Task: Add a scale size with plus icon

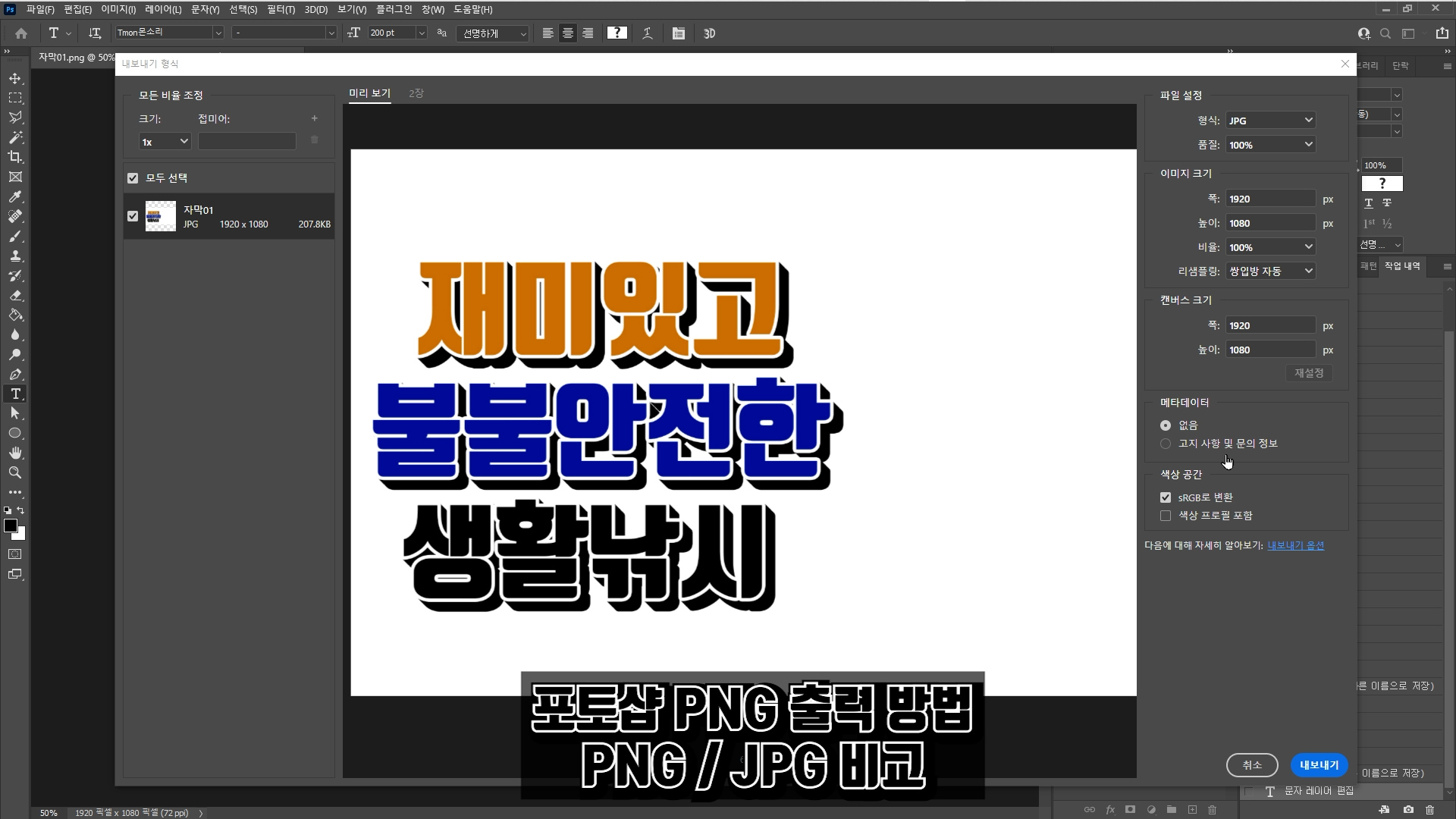Action: coord(314,118)
